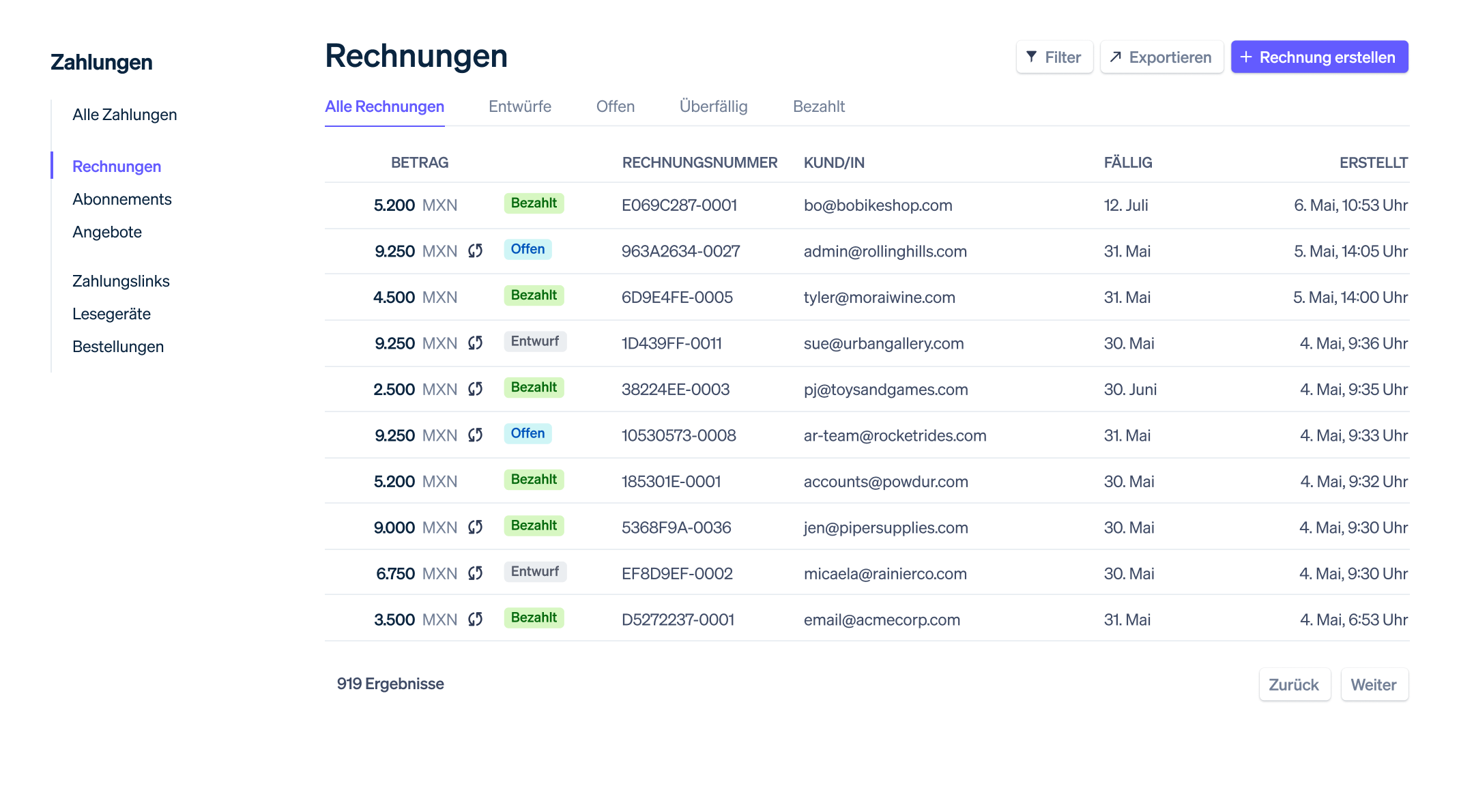The height and width of the screenshot is (812, 1474).
Task: Click customer email@acmecorp.com
Action: click(882, 620)
